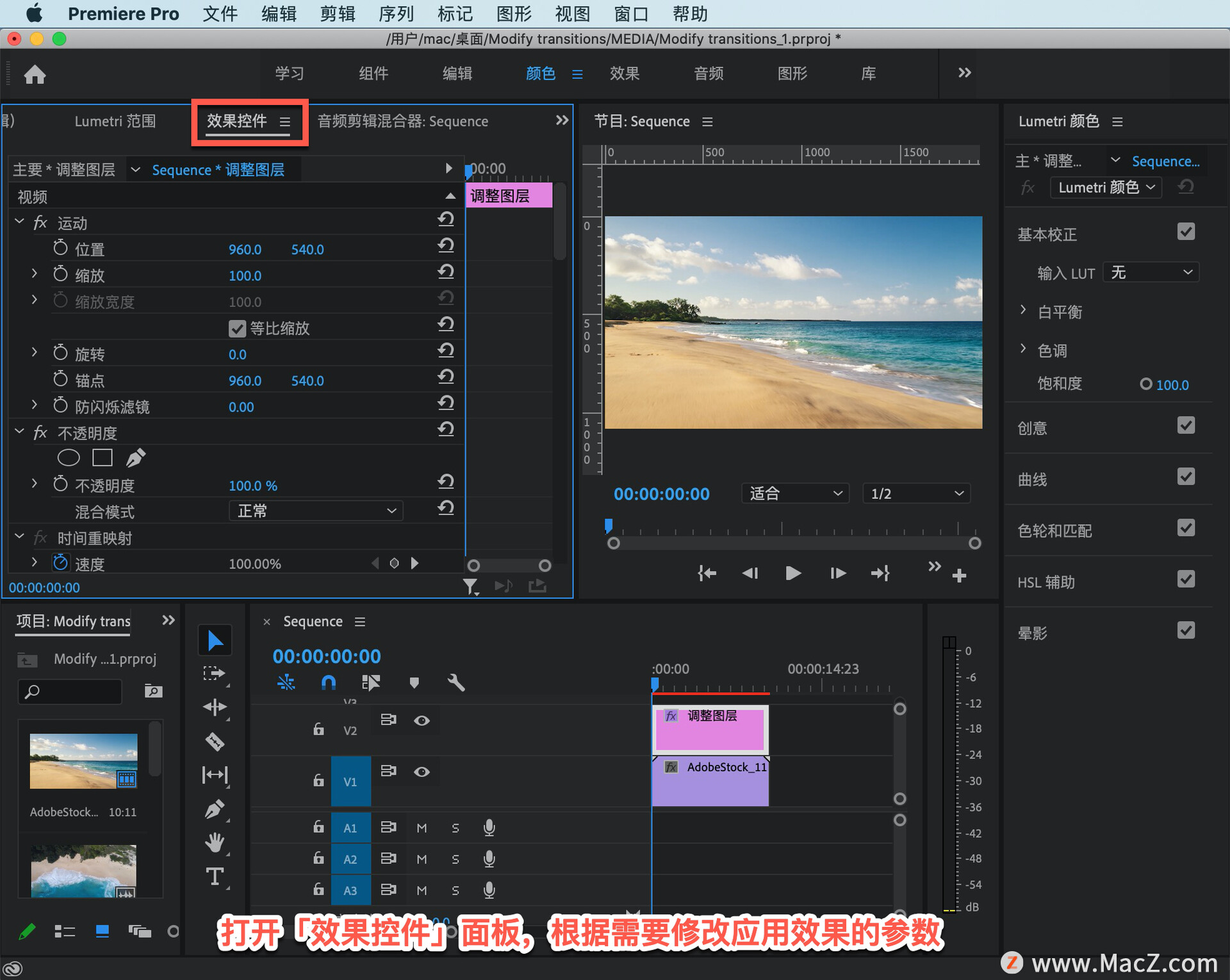Image resolution: width=1230 pixels, height=980 pixels.
Task: Switch to the 效果 workspace tab
Action: [x=624, y=74]
